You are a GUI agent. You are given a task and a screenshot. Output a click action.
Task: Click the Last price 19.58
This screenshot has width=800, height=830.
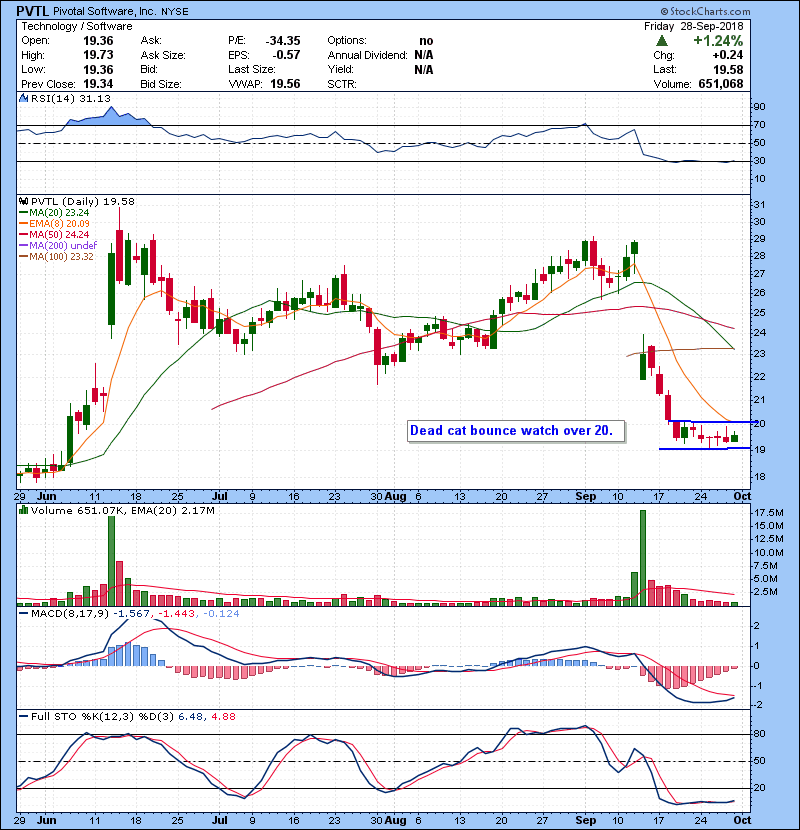(x=728, y=70)
